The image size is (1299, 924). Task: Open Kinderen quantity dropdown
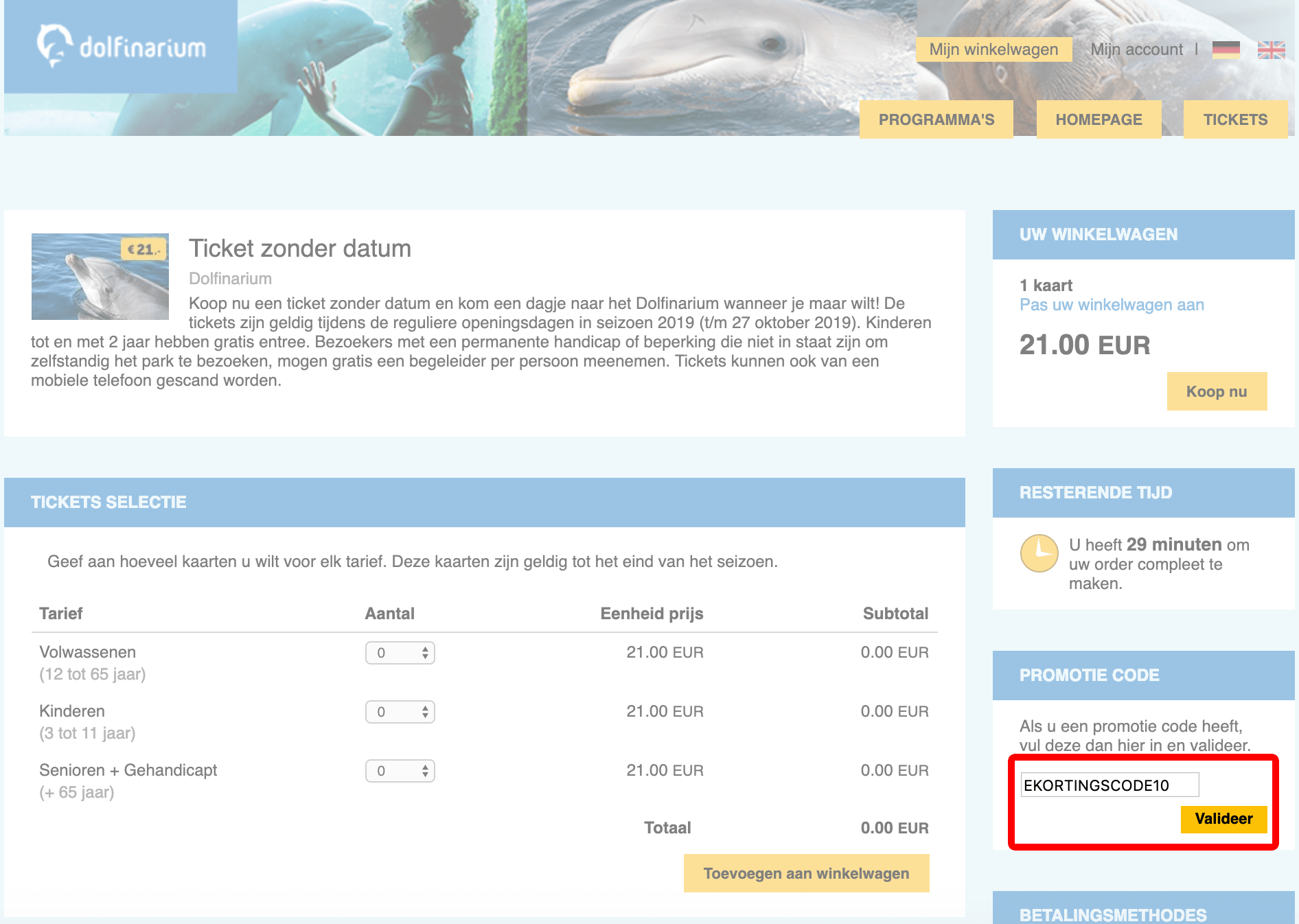[400, 712]
